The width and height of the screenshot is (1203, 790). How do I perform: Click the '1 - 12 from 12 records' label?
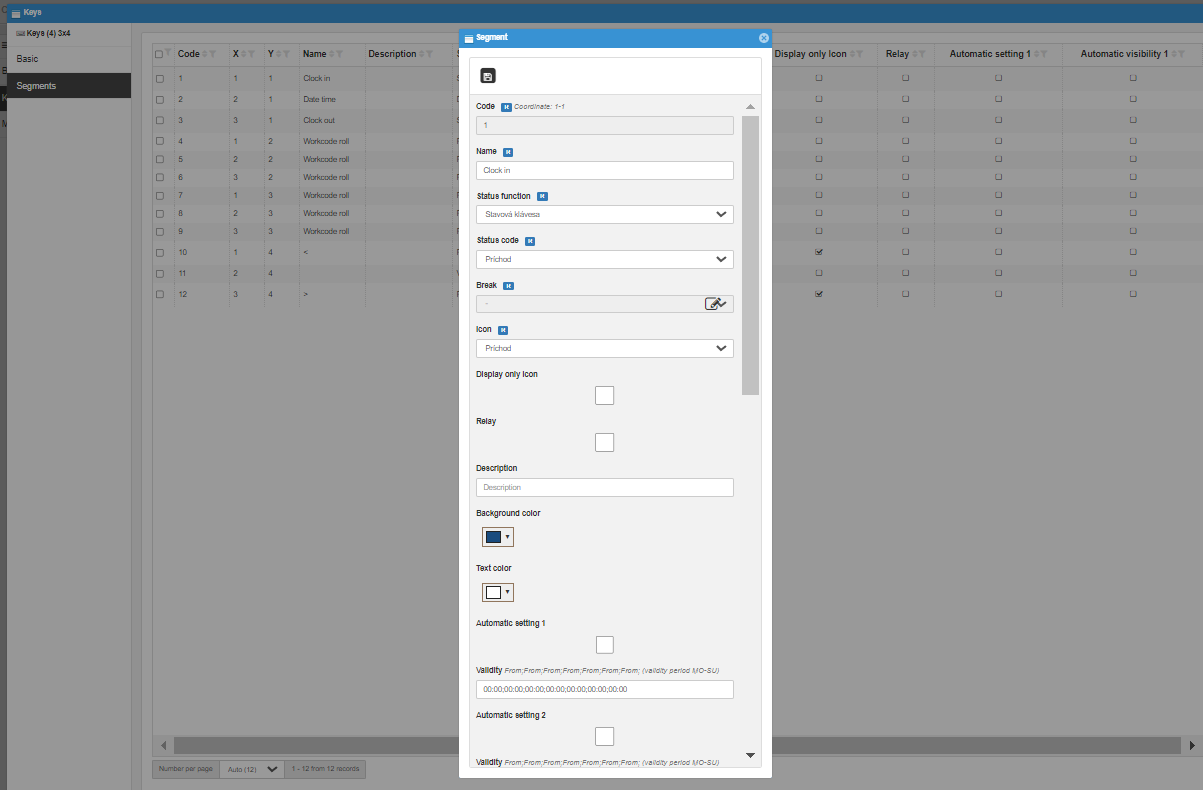click(325, 769)
